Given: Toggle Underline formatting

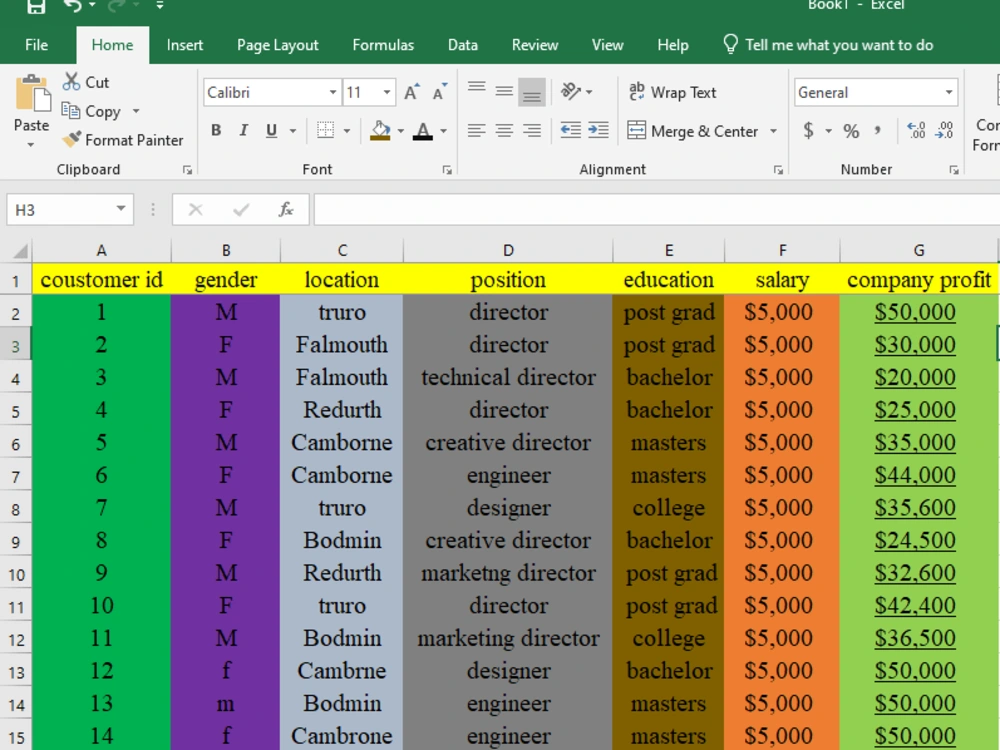Looking at the screenshot, I should 272,131.
